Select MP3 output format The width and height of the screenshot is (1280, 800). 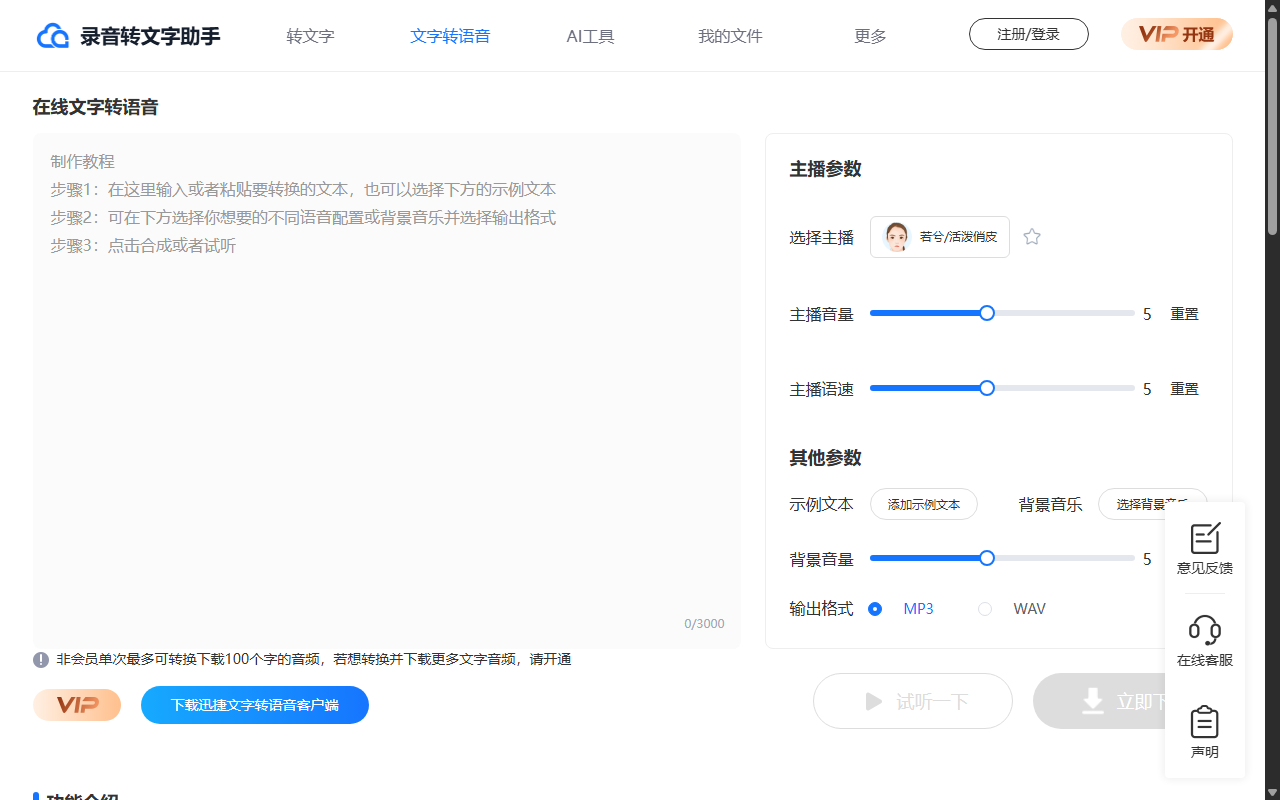(x=875, y=609)
